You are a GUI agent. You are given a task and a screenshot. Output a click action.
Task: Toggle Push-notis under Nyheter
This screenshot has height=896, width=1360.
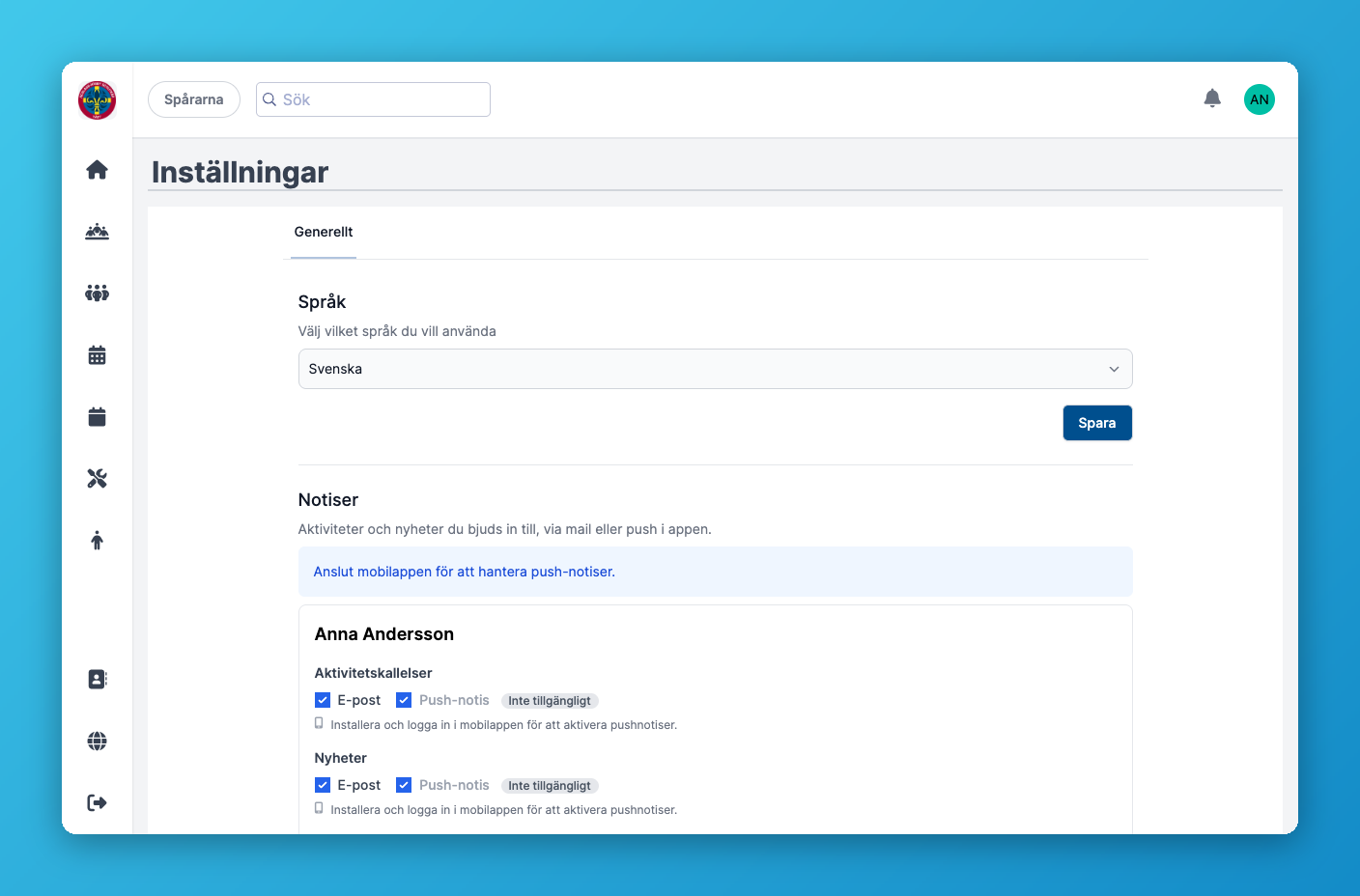[x=404, y=785]
